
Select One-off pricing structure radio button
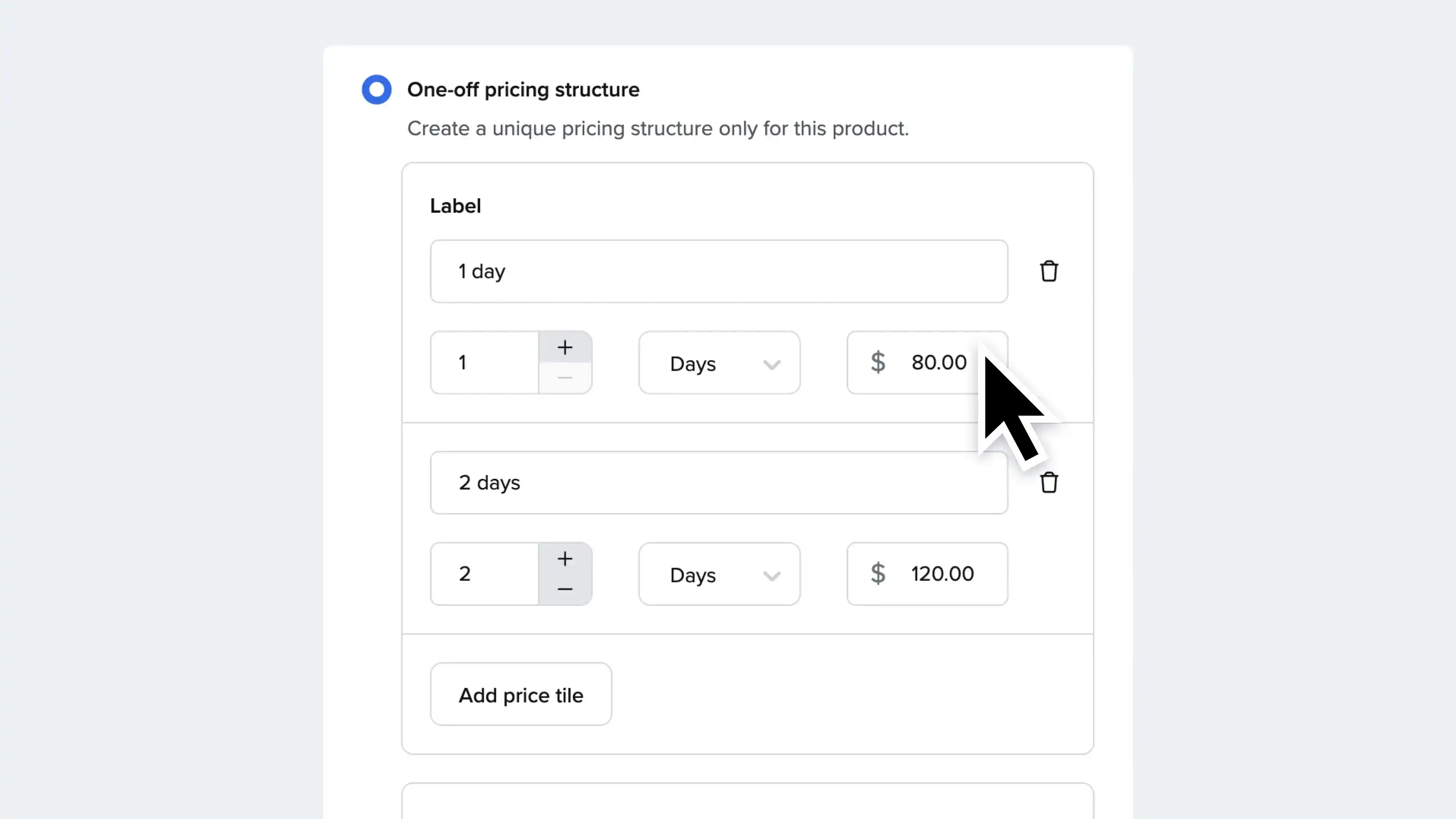pyautogui.click(x=377, y=89)
